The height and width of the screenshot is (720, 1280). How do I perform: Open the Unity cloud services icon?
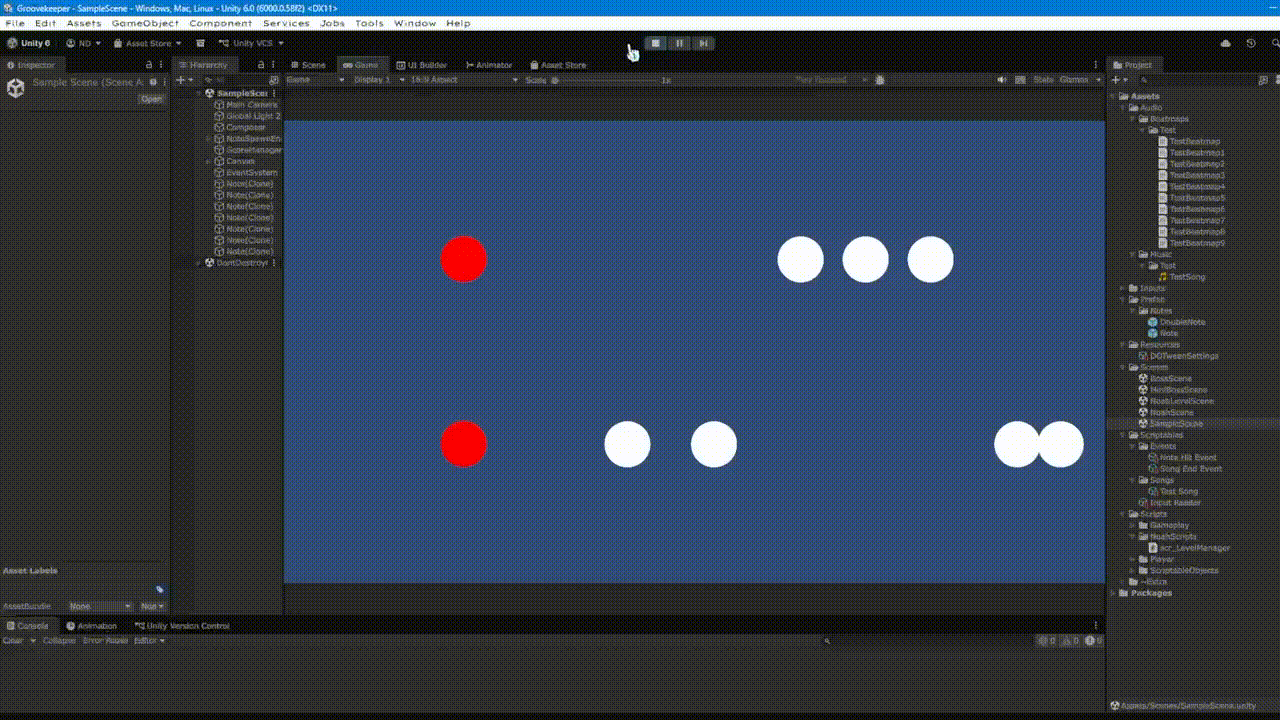click(1226, 44)
